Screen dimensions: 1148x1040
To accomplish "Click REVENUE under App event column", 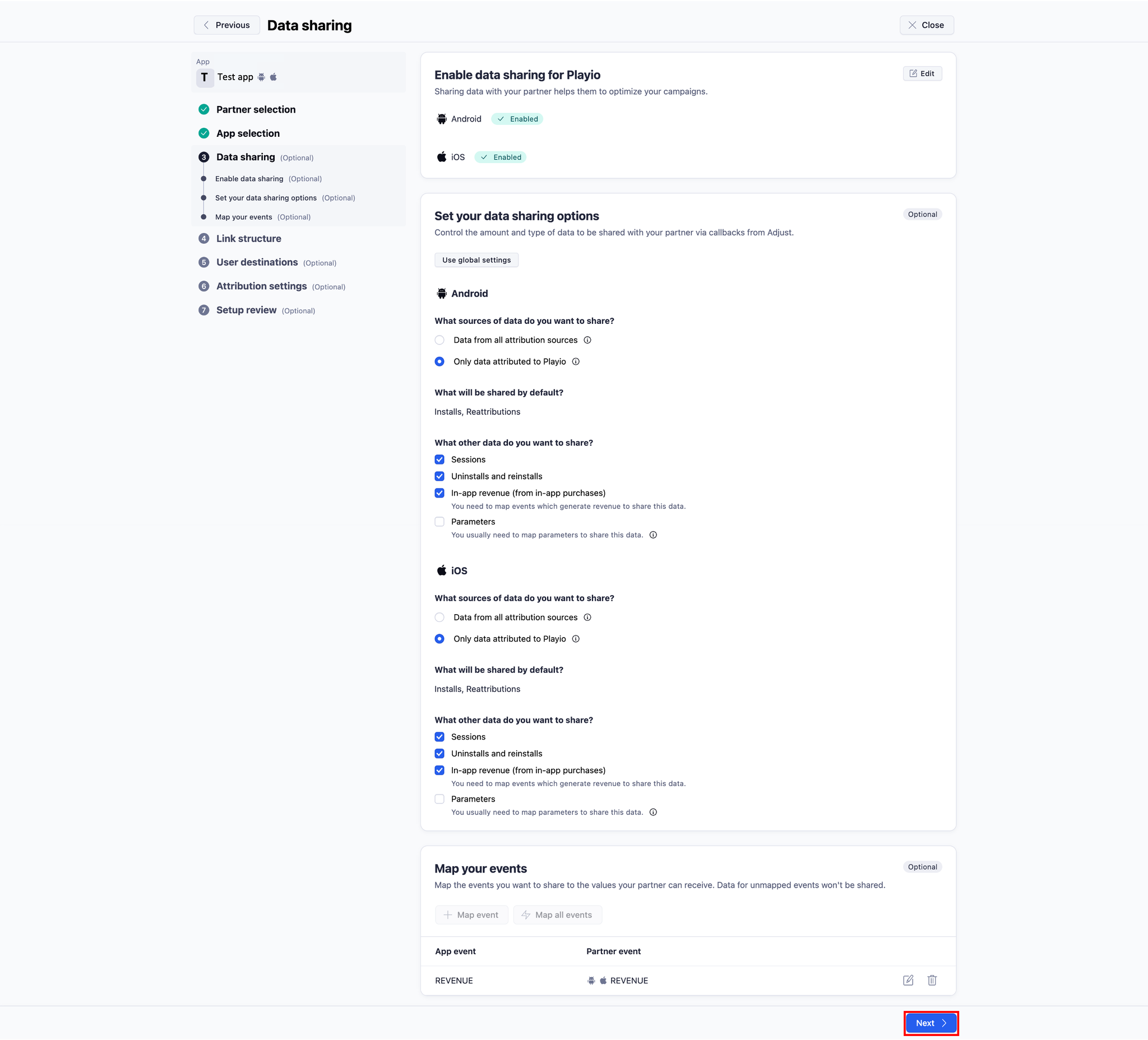I will 454,980.
